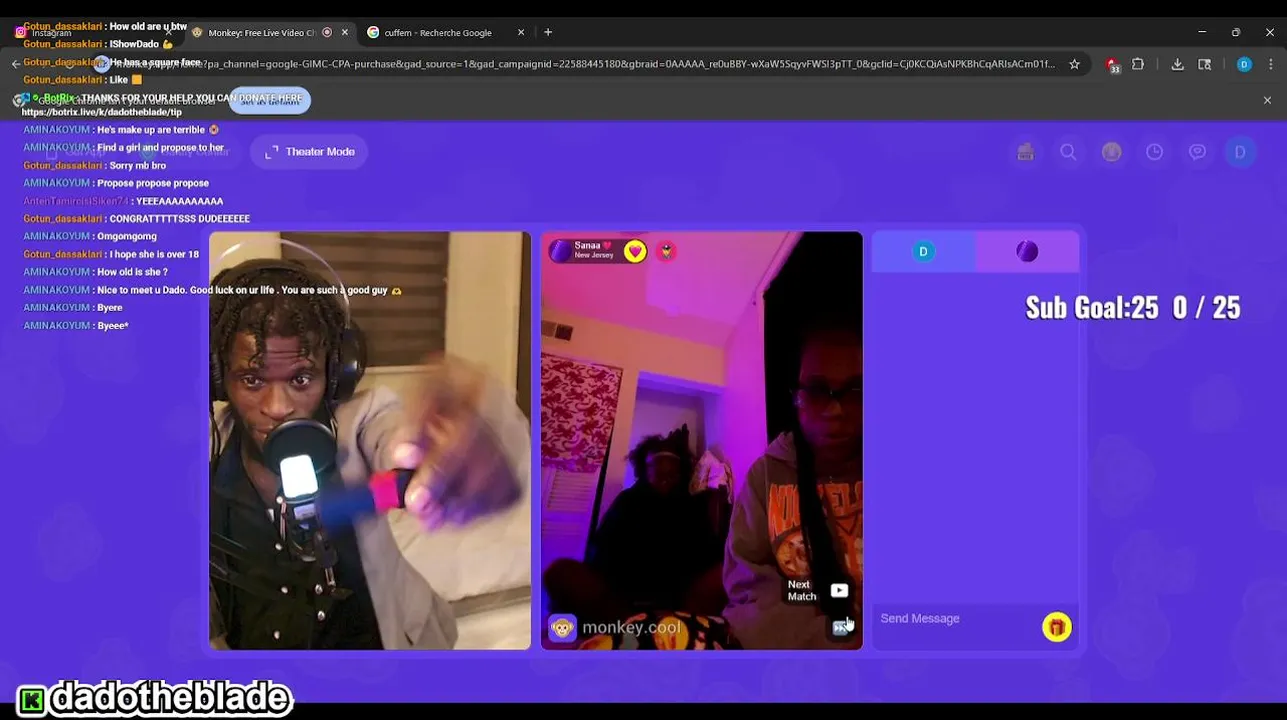Click the Sub Goal:25 0 / 25 text

(x=1133, y=308)
